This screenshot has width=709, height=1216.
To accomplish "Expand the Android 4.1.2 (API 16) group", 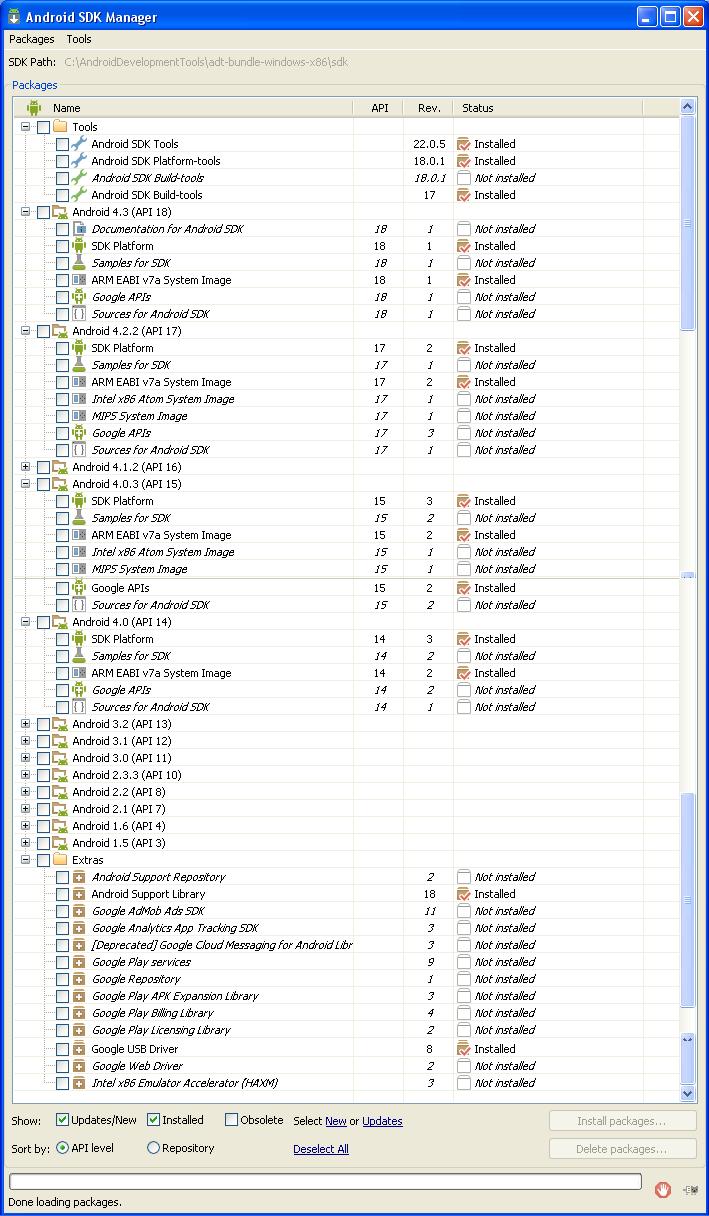I will pyautogui.click(x=26, y=467).
